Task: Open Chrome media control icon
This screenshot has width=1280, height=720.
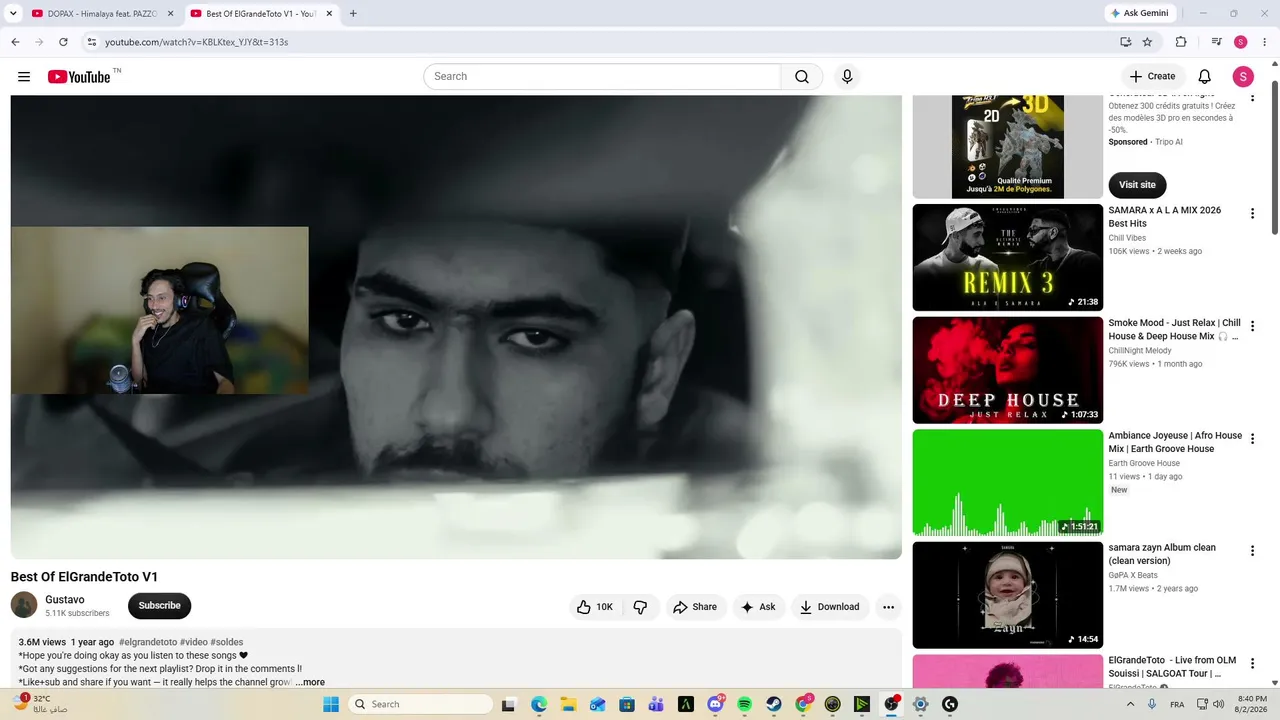Action: click(x=1216, y=42)
